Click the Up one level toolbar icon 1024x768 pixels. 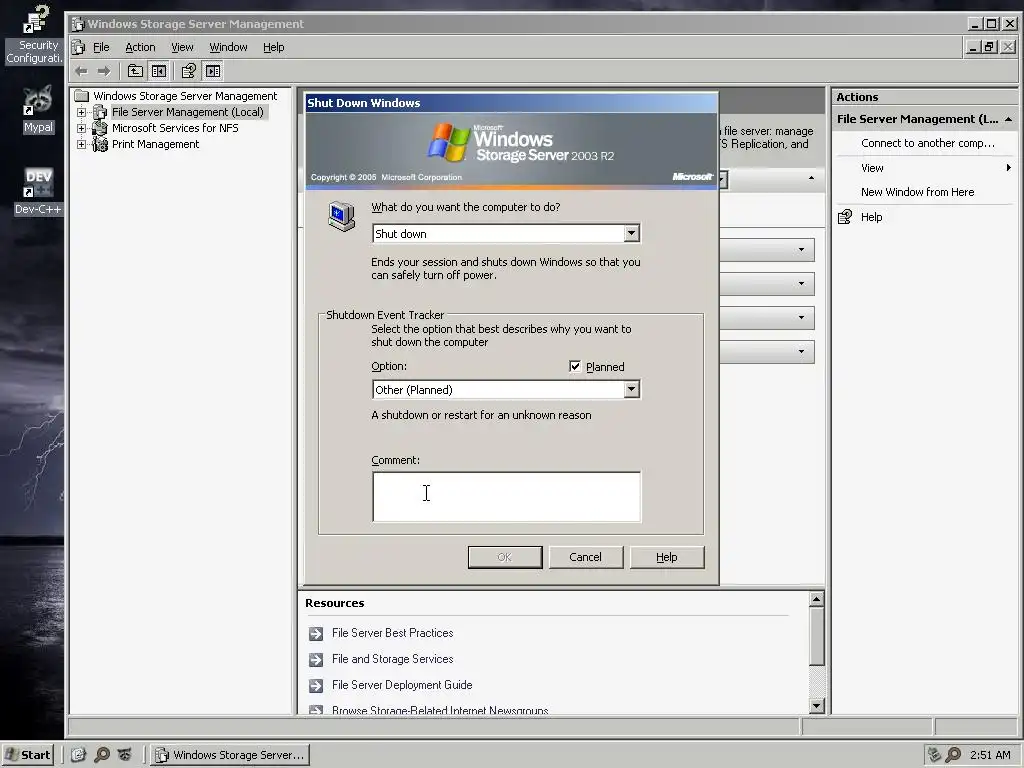click(x=135, y=71)
